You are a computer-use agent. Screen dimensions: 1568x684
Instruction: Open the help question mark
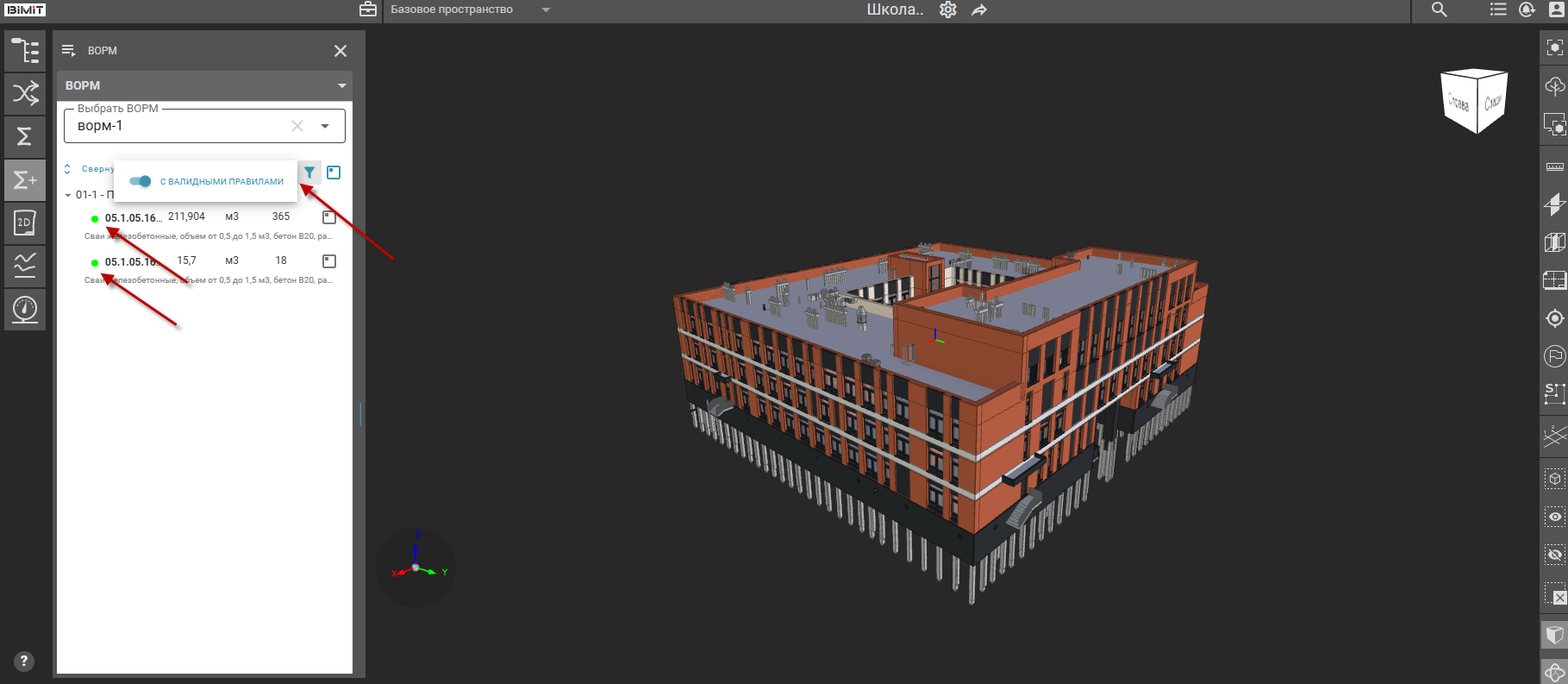pyautogui.click(x=24, y=662)
